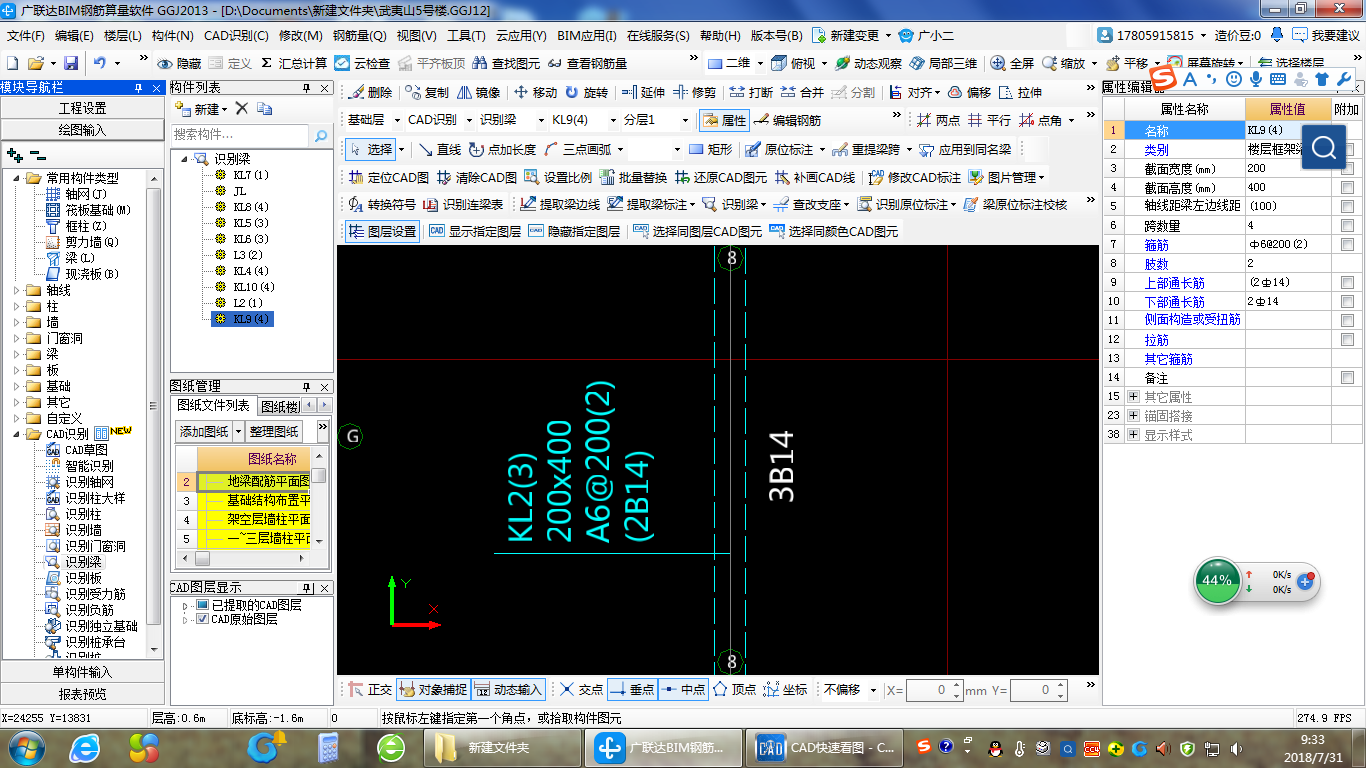Toggle 对象捕捉 object snap

coord(433,690)
